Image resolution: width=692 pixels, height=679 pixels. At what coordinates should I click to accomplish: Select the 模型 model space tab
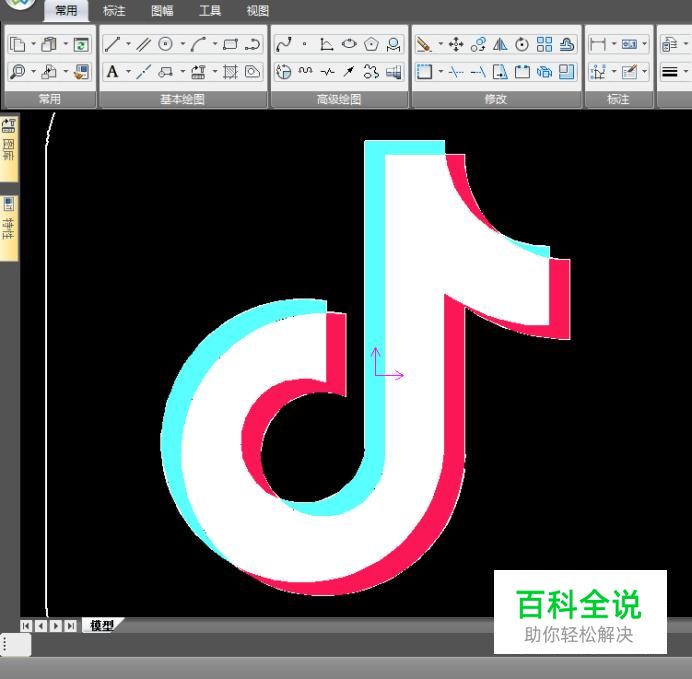tap(102, 625)
